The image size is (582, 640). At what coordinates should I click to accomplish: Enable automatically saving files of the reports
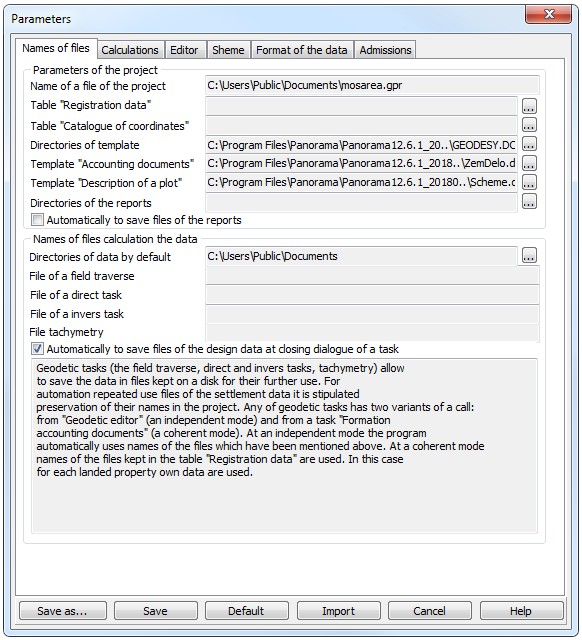[x=37, y=220]
